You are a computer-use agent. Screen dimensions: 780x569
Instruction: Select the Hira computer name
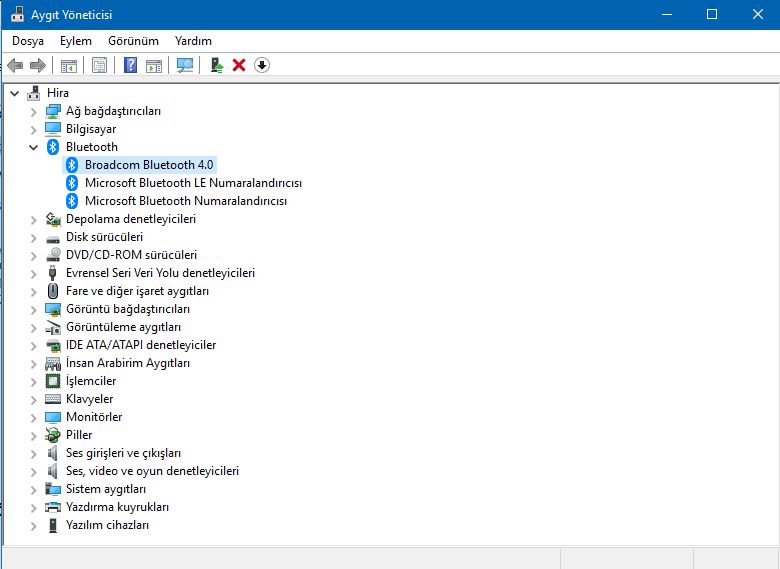coord(58,93)
